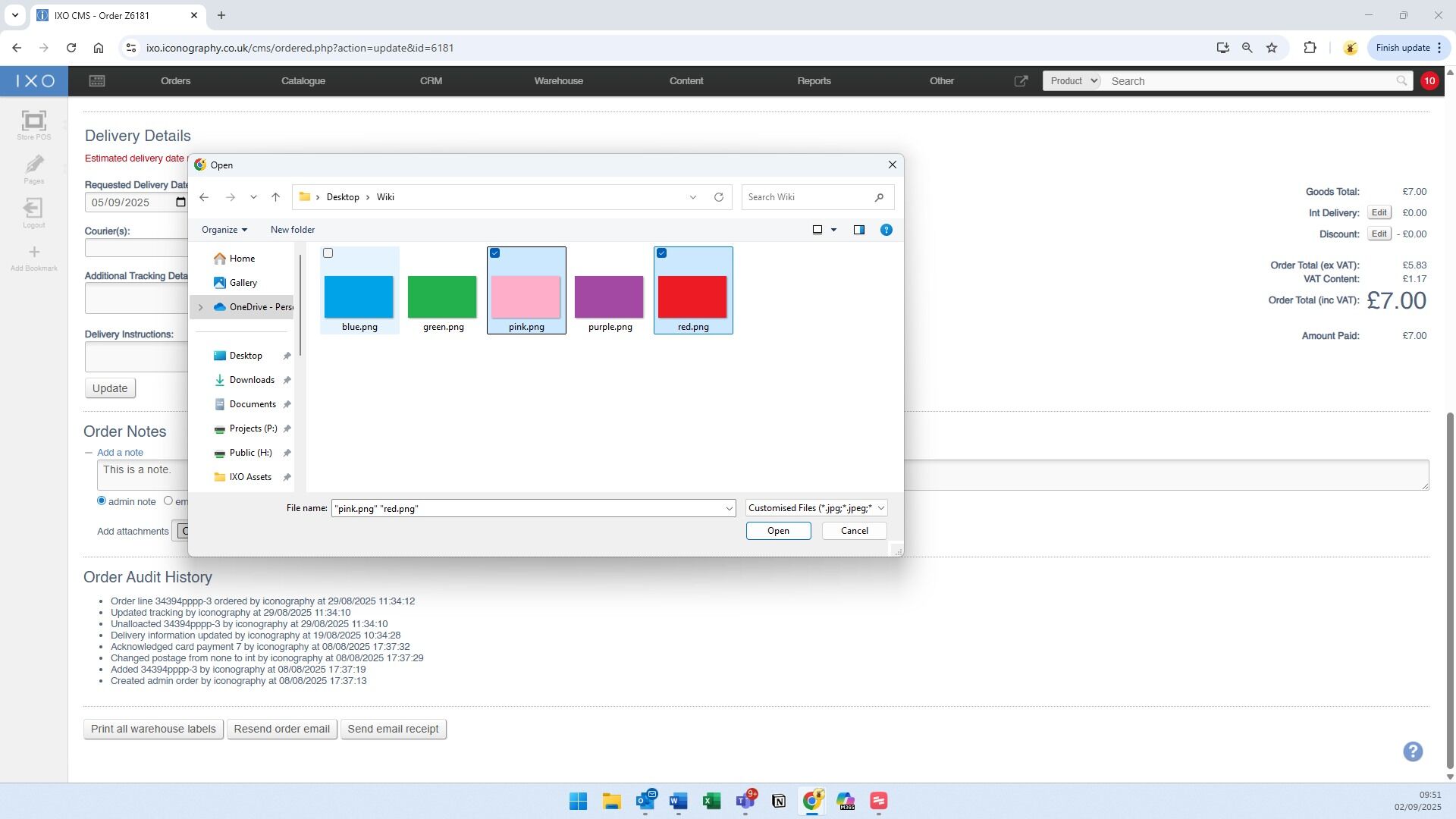Click the Up folder arrow in dialog
Screen dimensions: 1456x819
coord(275,197)
